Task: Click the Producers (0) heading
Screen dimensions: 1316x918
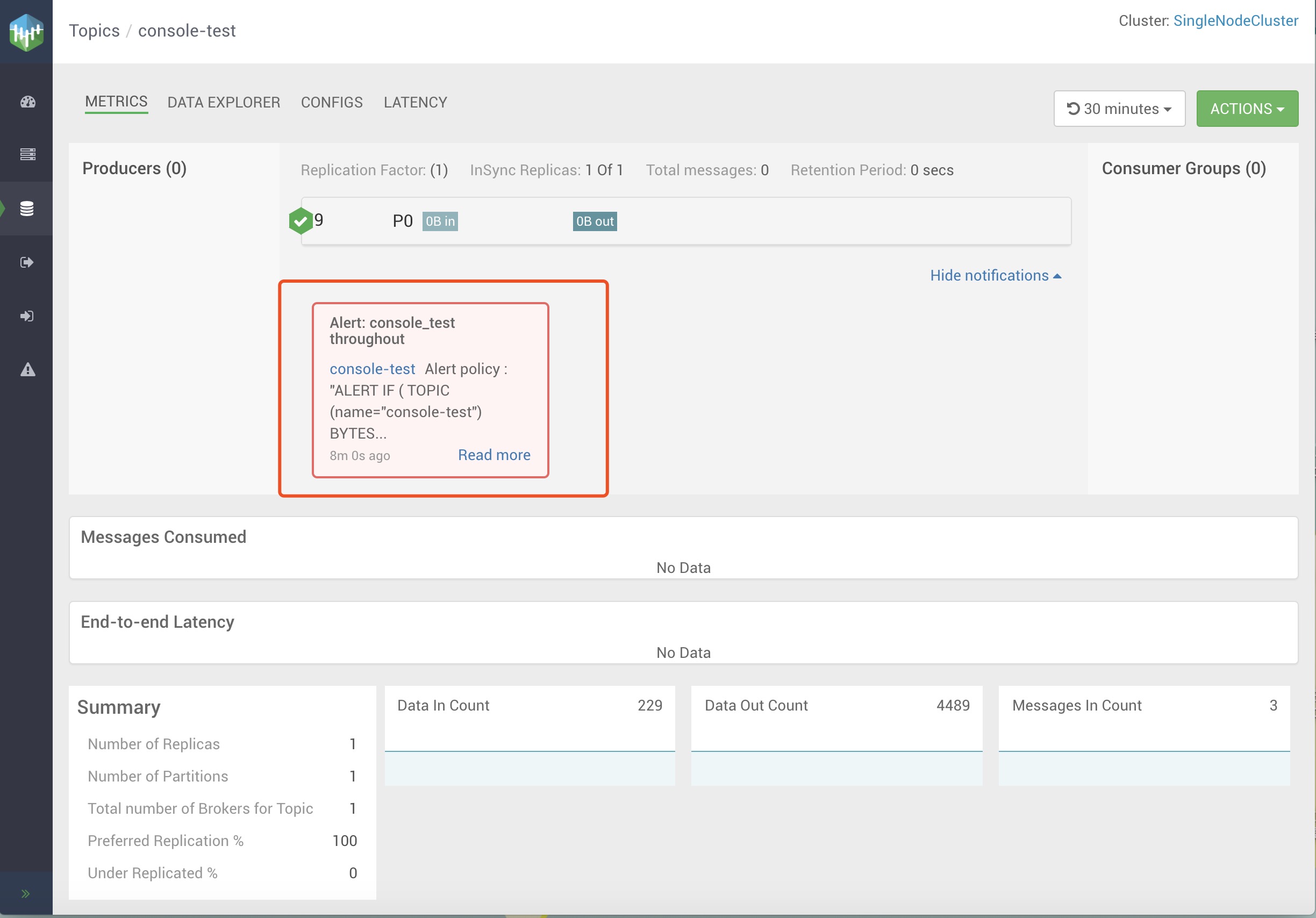Action: point(135,168)
